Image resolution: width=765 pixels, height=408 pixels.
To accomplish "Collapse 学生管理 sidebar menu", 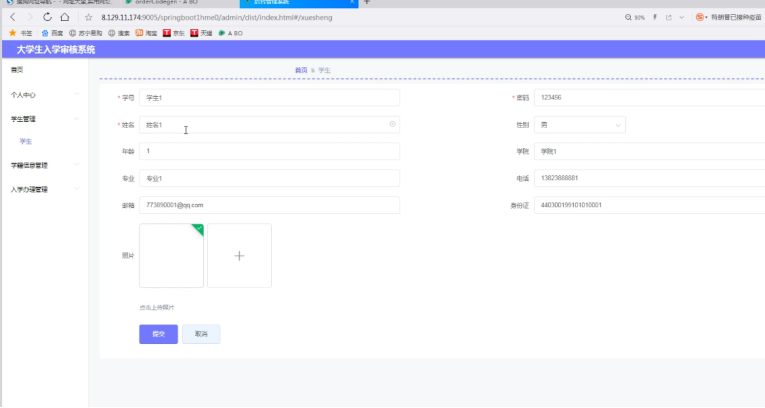I will pyautogui.click(x=45, y=119).
